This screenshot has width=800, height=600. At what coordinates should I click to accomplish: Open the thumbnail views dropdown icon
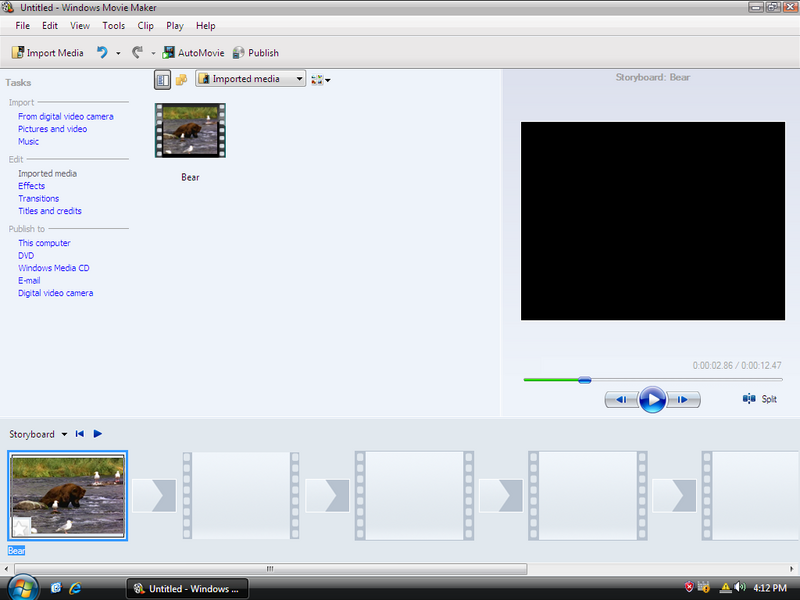(x=320, y=80)
